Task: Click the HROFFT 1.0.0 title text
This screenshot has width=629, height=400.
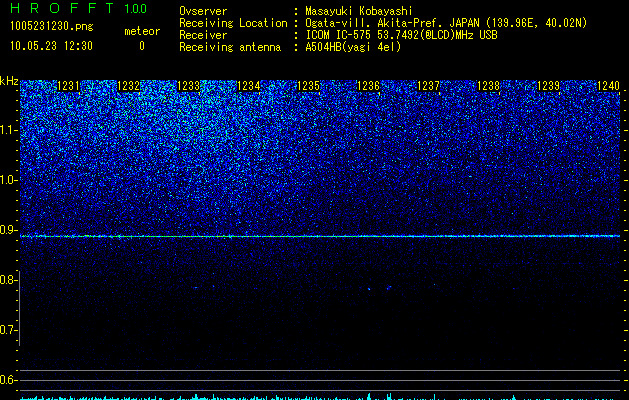Action: click(x=78, y=8)
